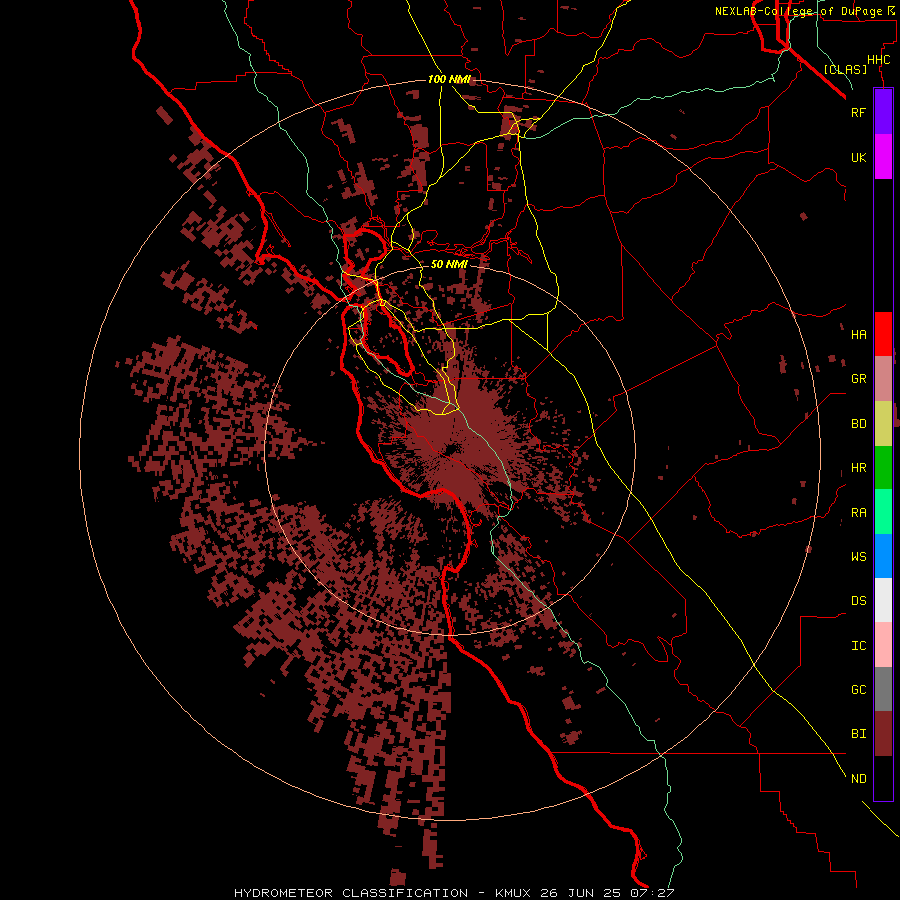Click the WS legend label
Viewport: 900px width, 900px height.
[x=858, y=556]
